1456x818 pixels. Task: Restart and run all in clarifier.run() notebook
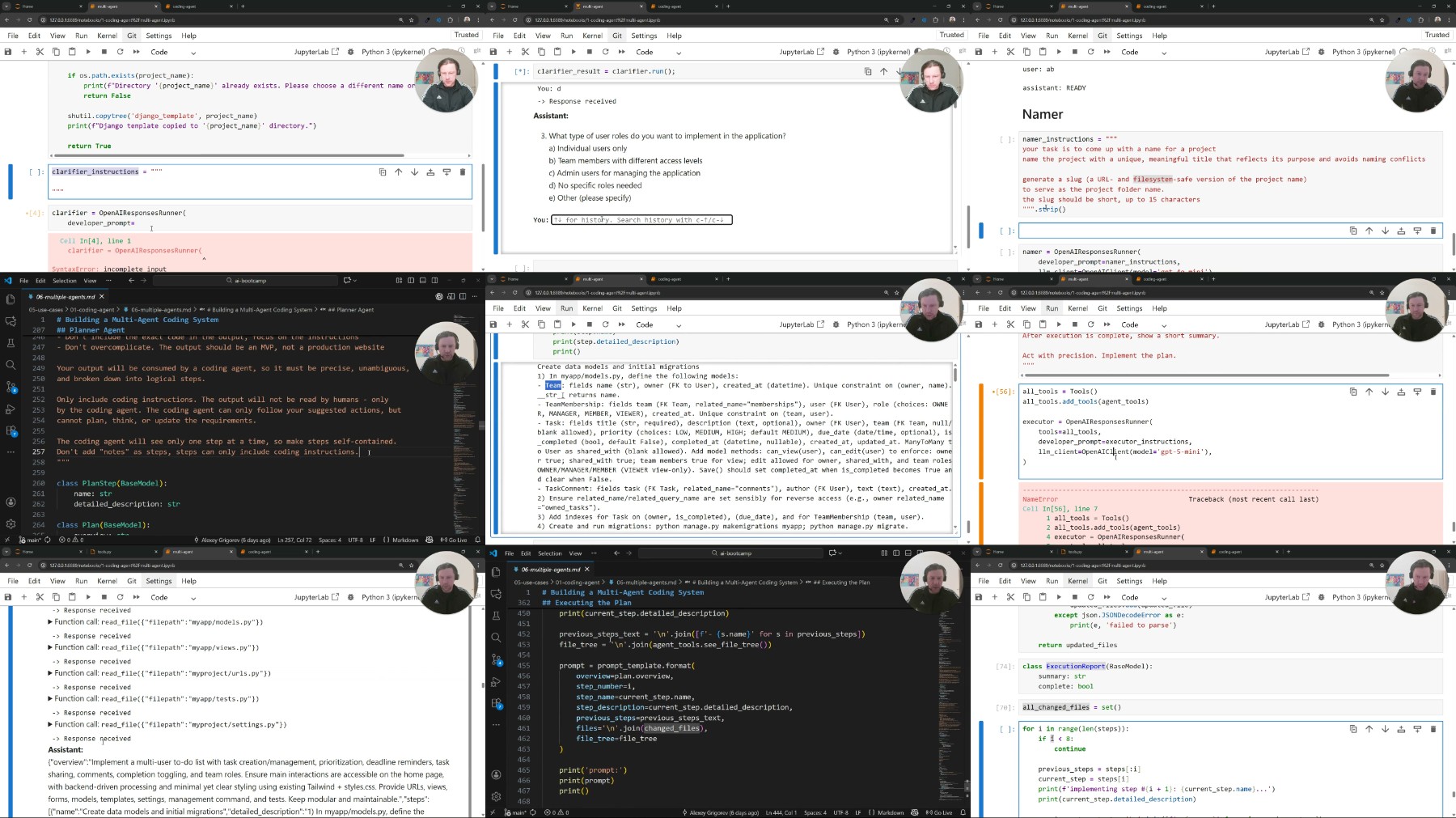(x=622, y=52)
